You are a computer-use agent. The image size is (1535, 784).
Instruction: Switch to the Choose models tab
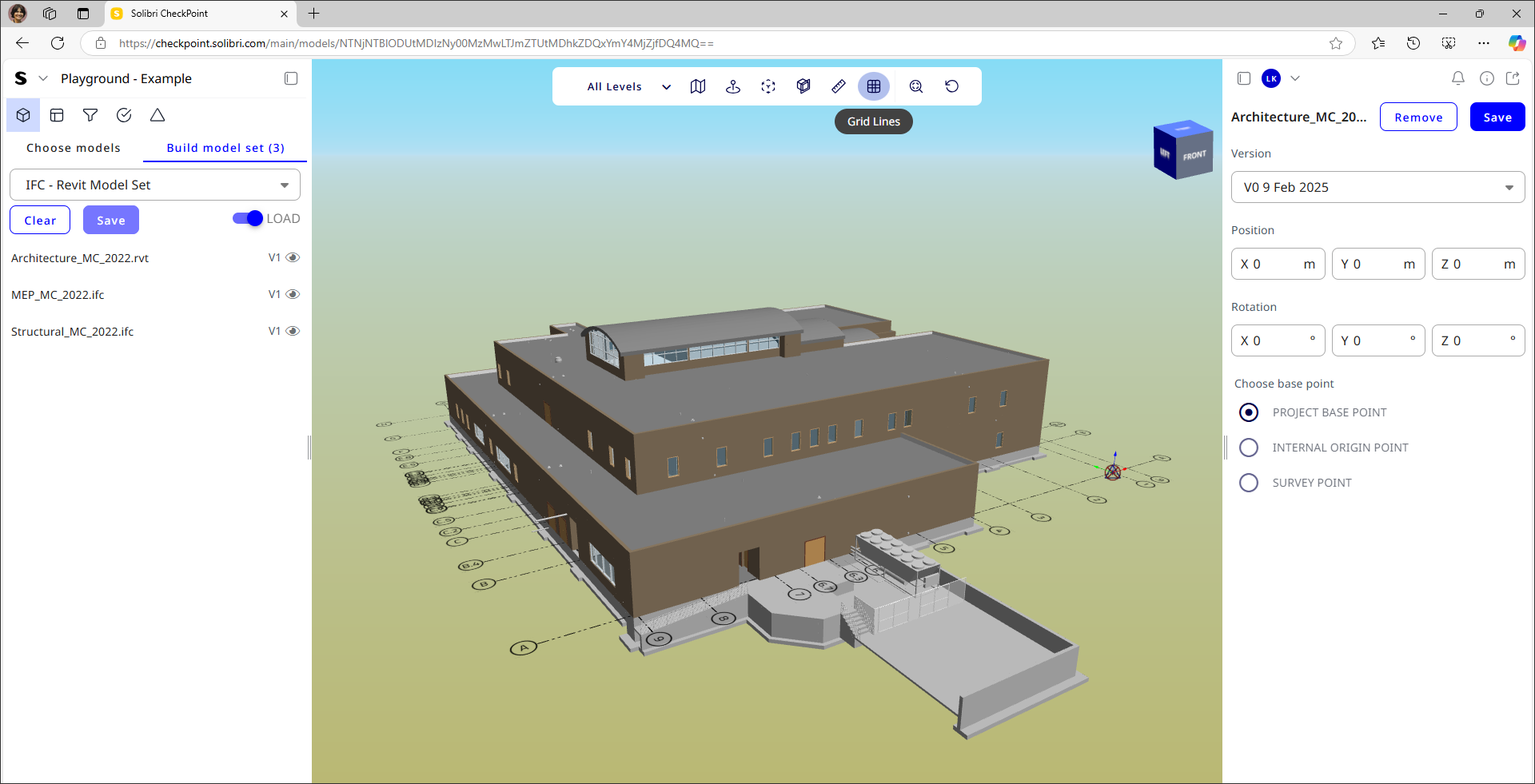(x=73, y=148)
